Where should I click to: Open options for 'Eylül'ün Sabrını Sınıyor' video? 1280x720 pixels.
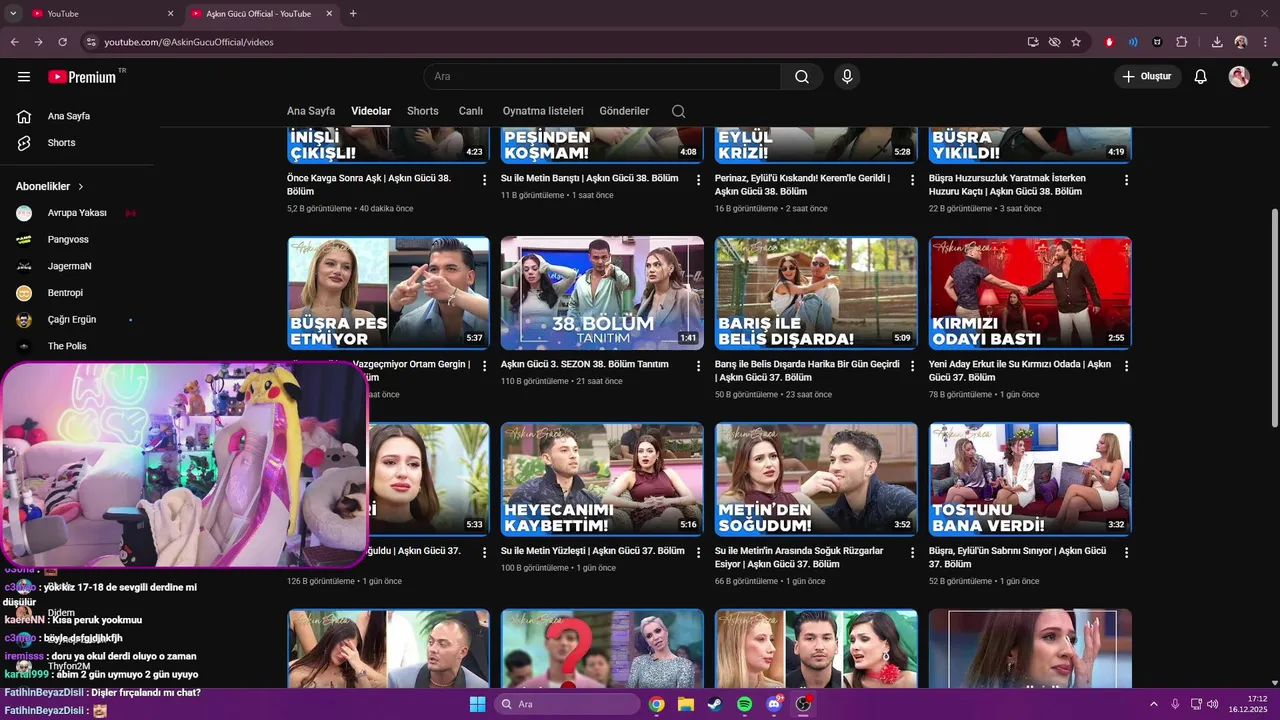tap(1127, 552)
